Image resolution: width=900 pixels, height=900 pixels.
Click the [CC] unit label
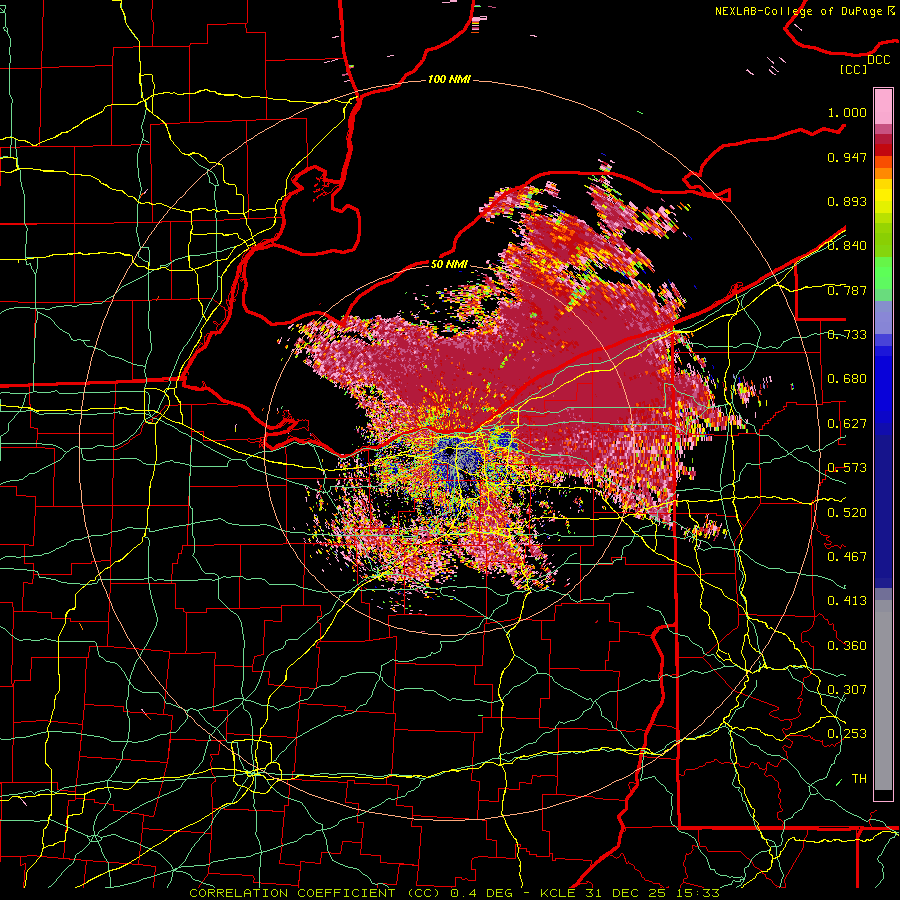click(x=854, y=69)
